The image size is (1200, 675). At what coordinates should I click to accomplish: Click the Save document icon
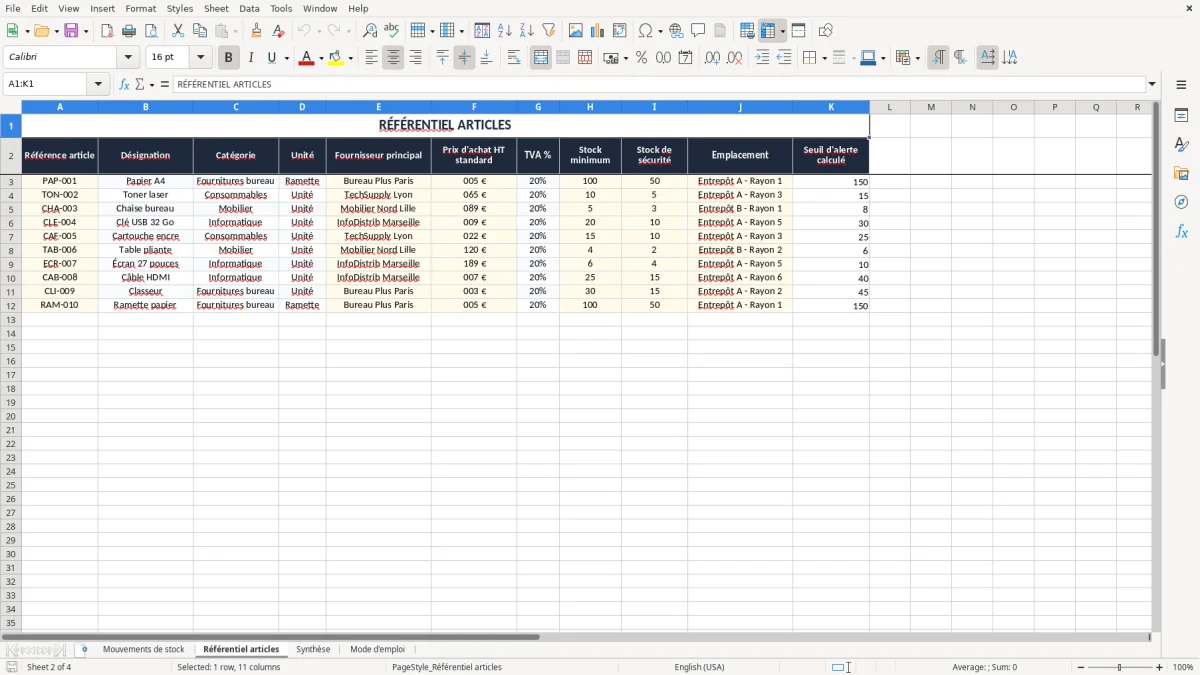pos(71,31)
